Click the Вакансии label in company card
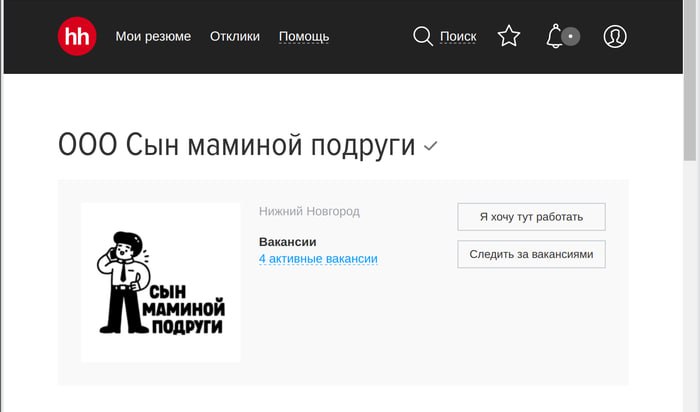Image resolution: width=700 pixels, height=412 pixels. (x=288, y=242)
